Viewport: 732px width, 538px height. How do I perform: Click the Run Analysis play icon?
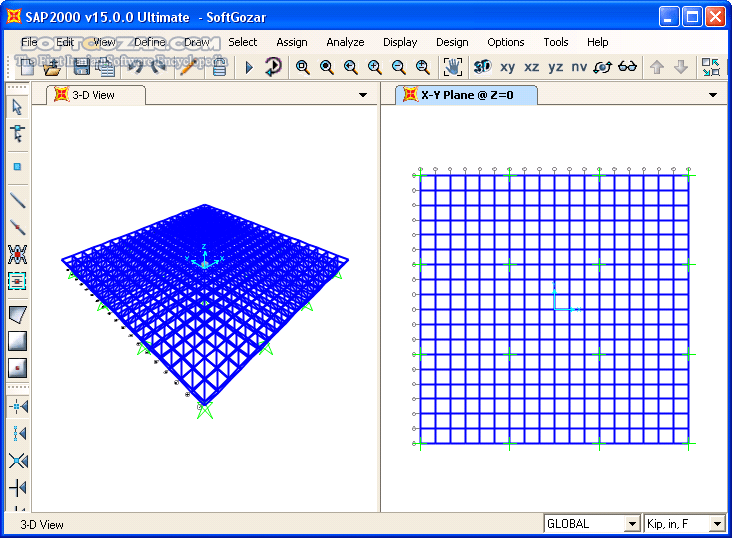[249, 67]
